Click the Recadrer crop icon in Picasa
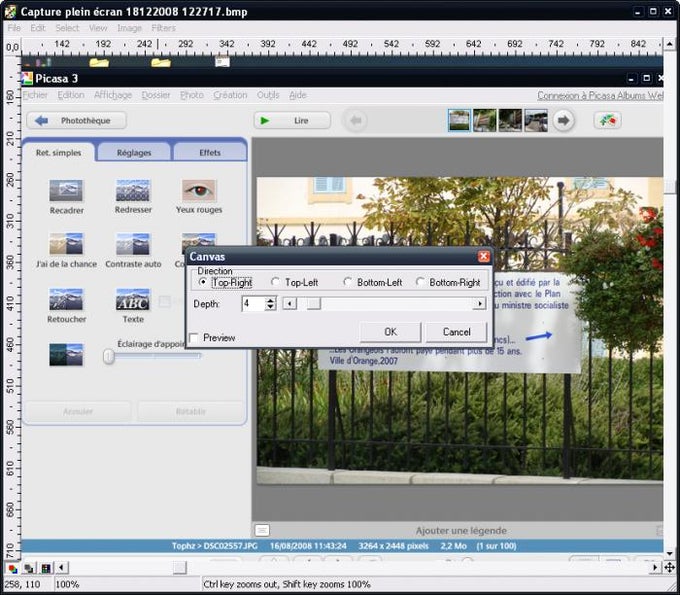 (66, 190)
